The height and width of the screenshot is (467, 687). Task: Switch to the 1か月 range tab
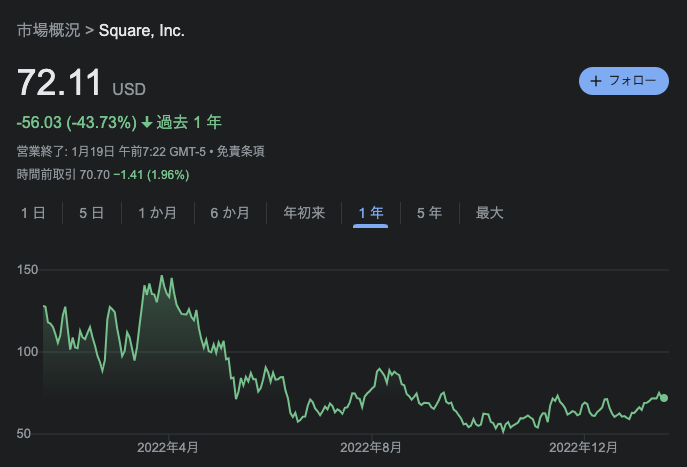pyautogui.click(x=157, y=213)
